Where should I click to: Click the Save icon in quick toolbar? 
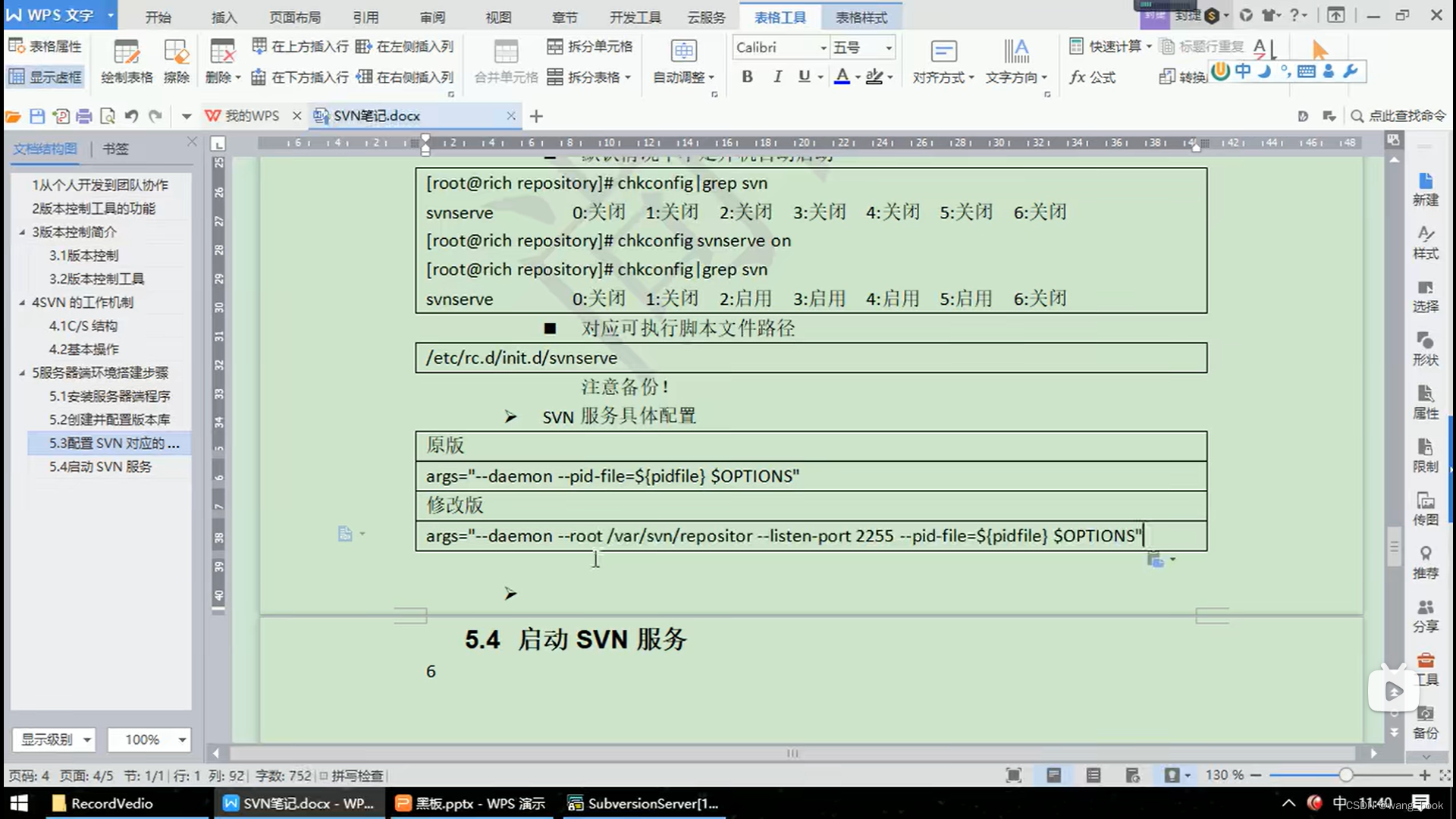tap(37, 116)
